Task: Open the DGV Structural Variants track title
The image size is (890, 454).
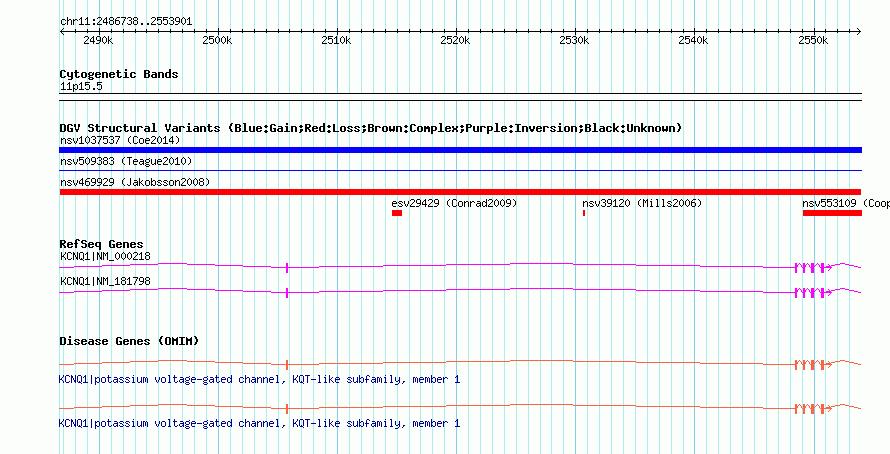Action: click(x=371, y=128)
